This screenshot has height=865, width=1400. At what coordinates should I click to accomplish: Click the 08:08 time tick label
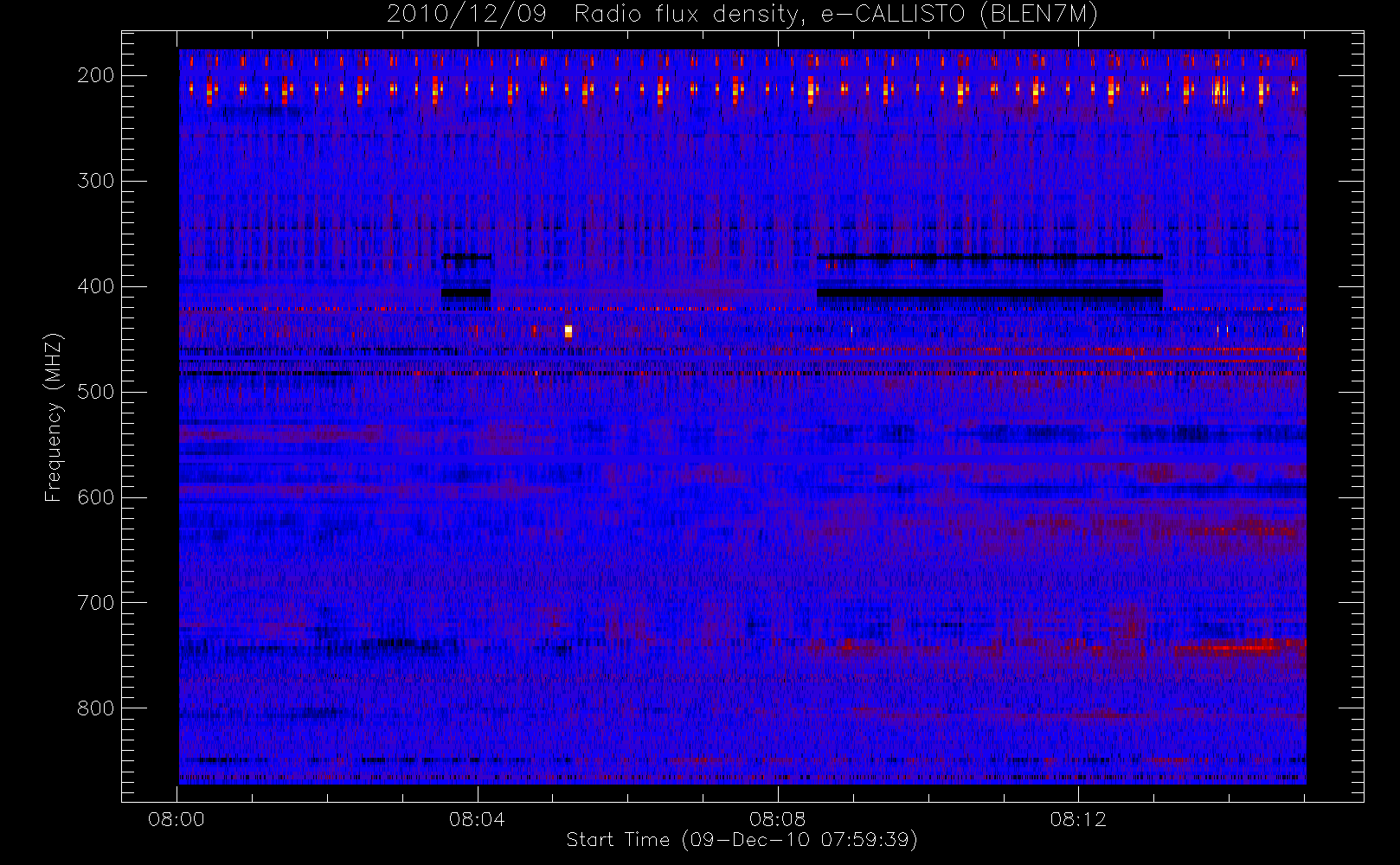pyautogui.click(x=778, y=819)
